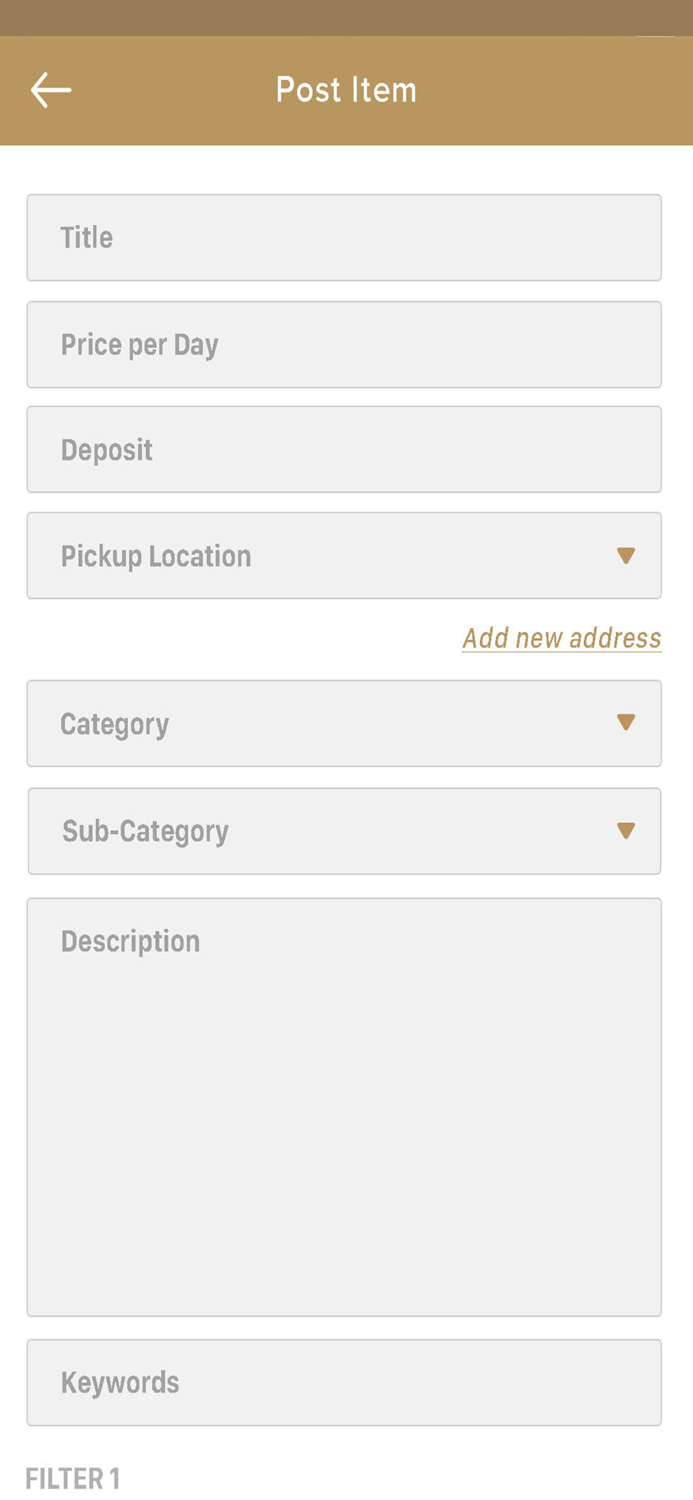Click the Category dropdown triangle icon
This screenshot has height=1500, width=693.
pyautogui.click(x=626, y=723)
